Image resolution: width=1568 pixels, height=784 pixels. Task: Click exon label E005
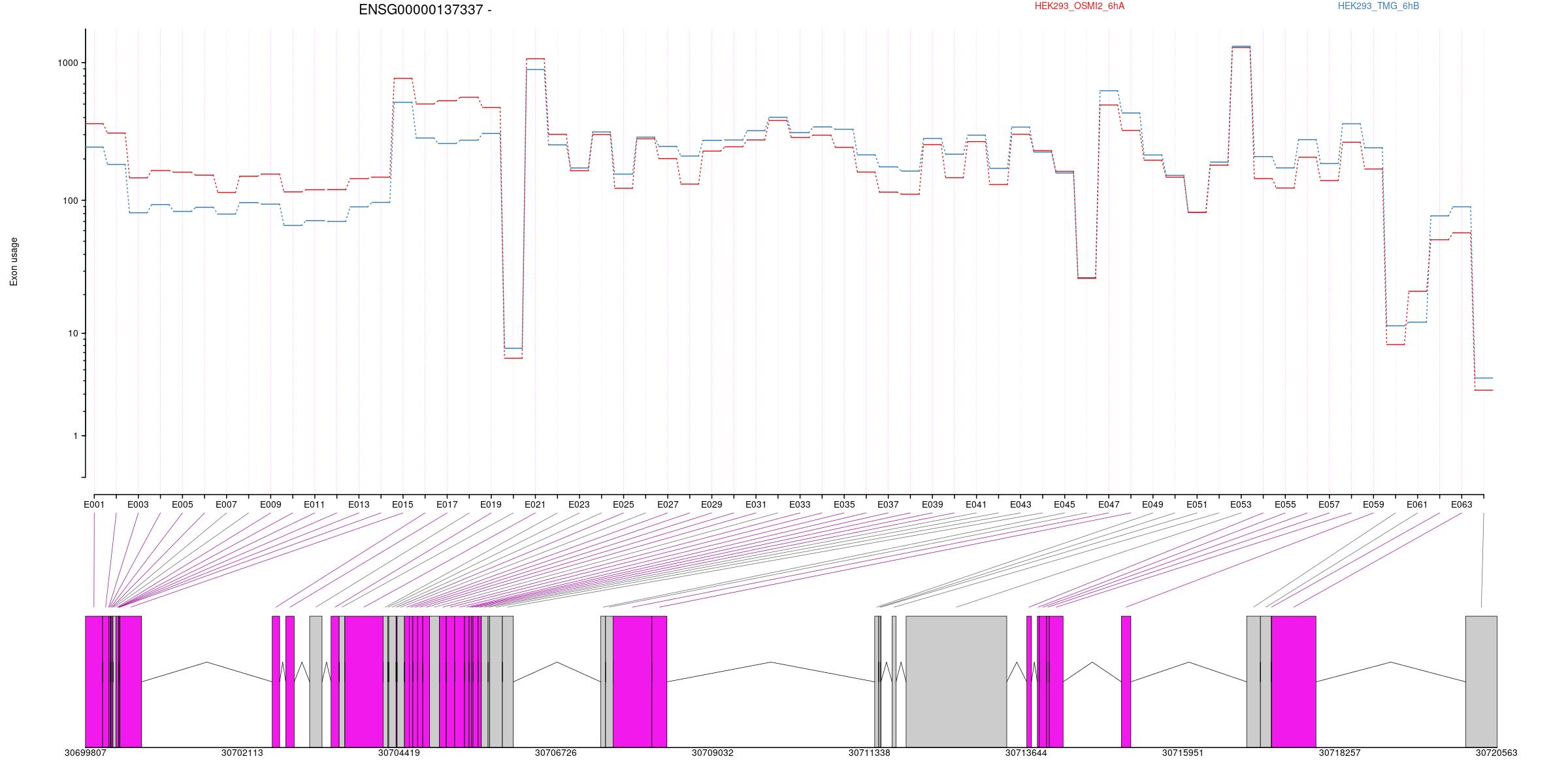(182, 504)
